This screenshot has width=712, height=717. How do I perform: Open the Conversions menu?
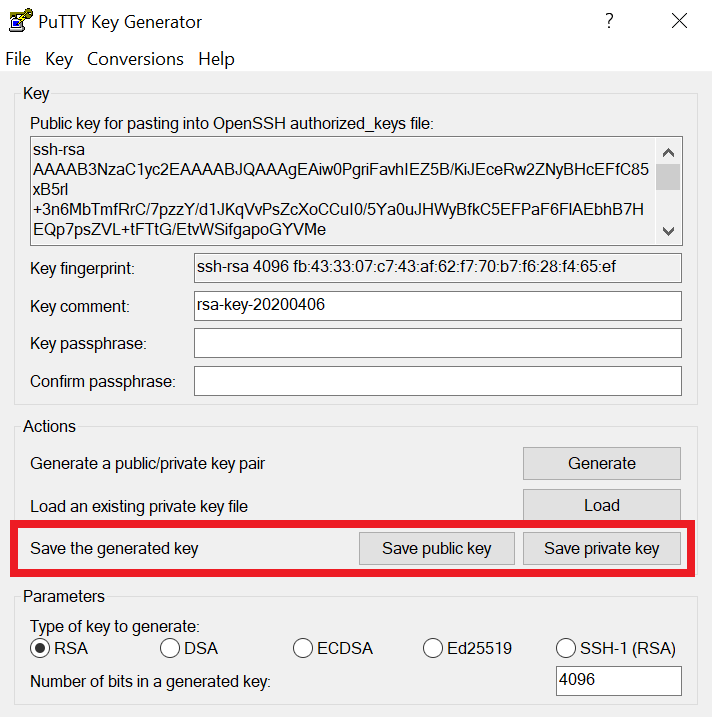pyautogui.click(x=135, y=59)
